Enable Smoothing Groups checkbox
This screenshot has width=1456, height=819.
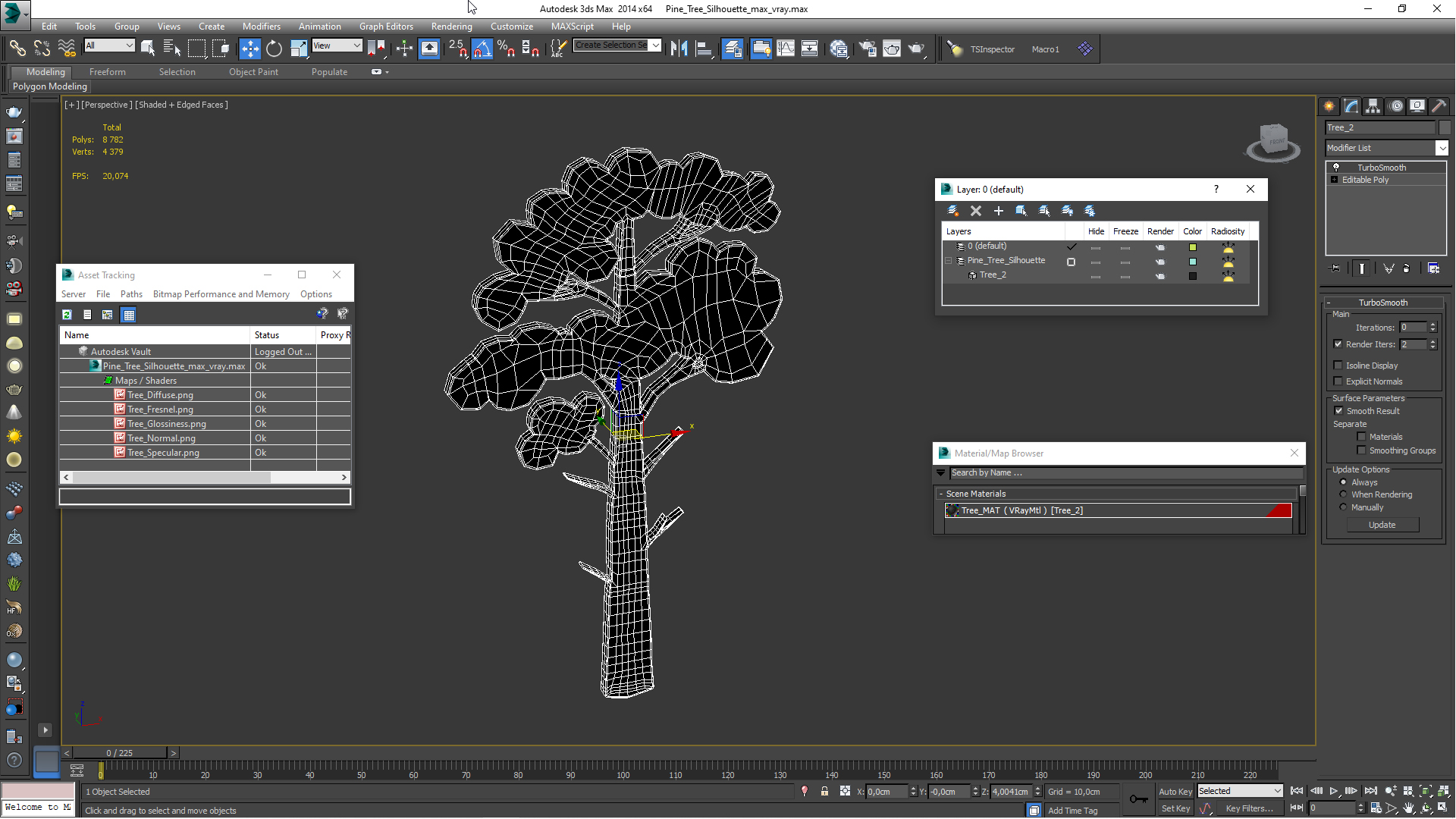click(1362, 450)
